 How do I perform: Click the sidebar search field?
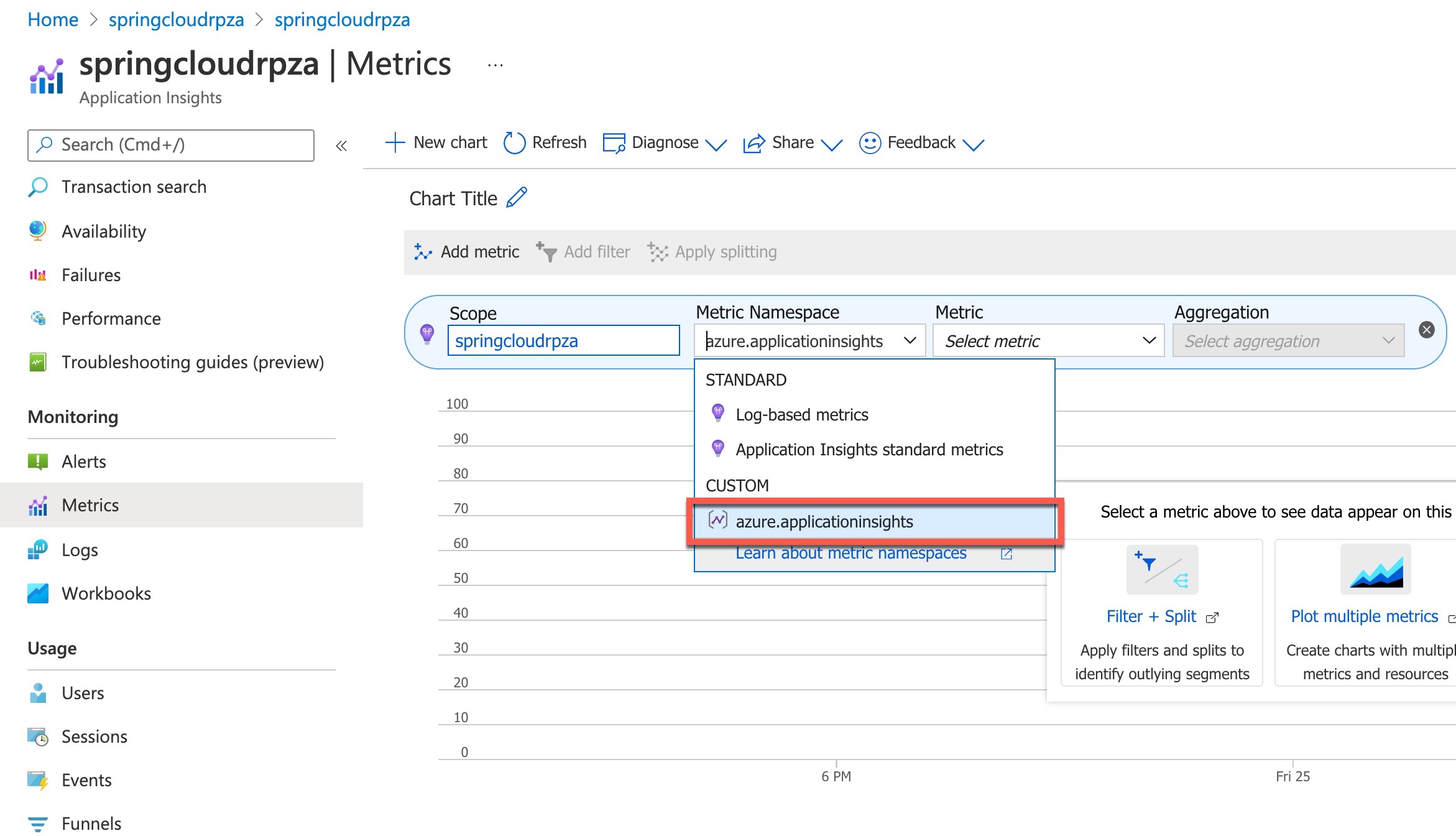tap(171, 145)
